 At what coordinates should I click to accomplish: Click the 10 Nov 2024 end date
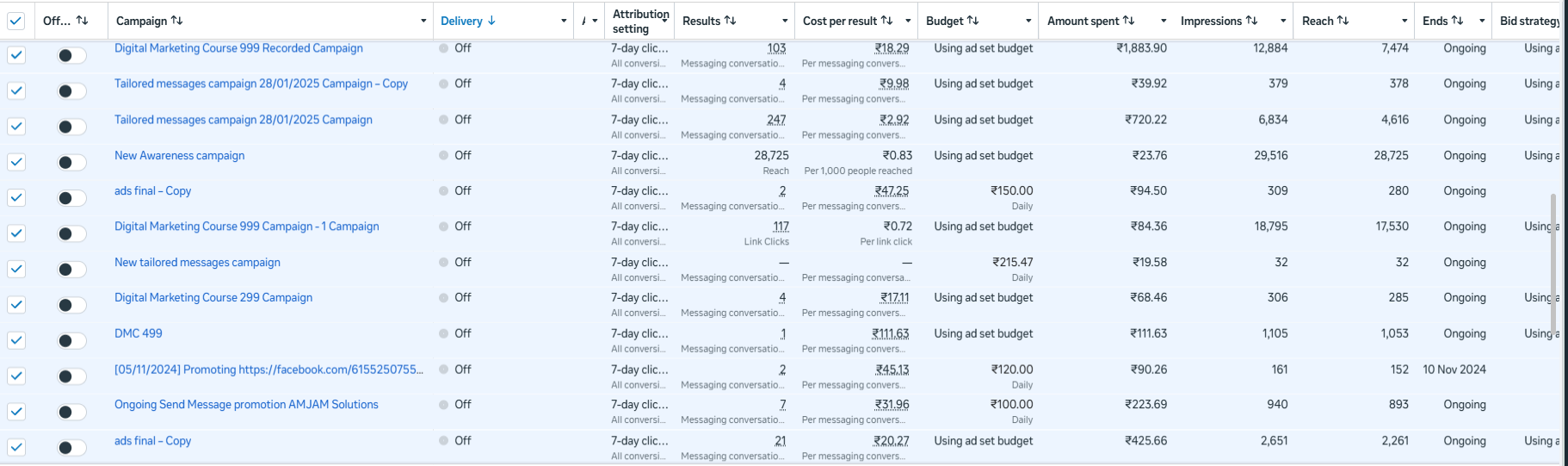click(1454, 370)
